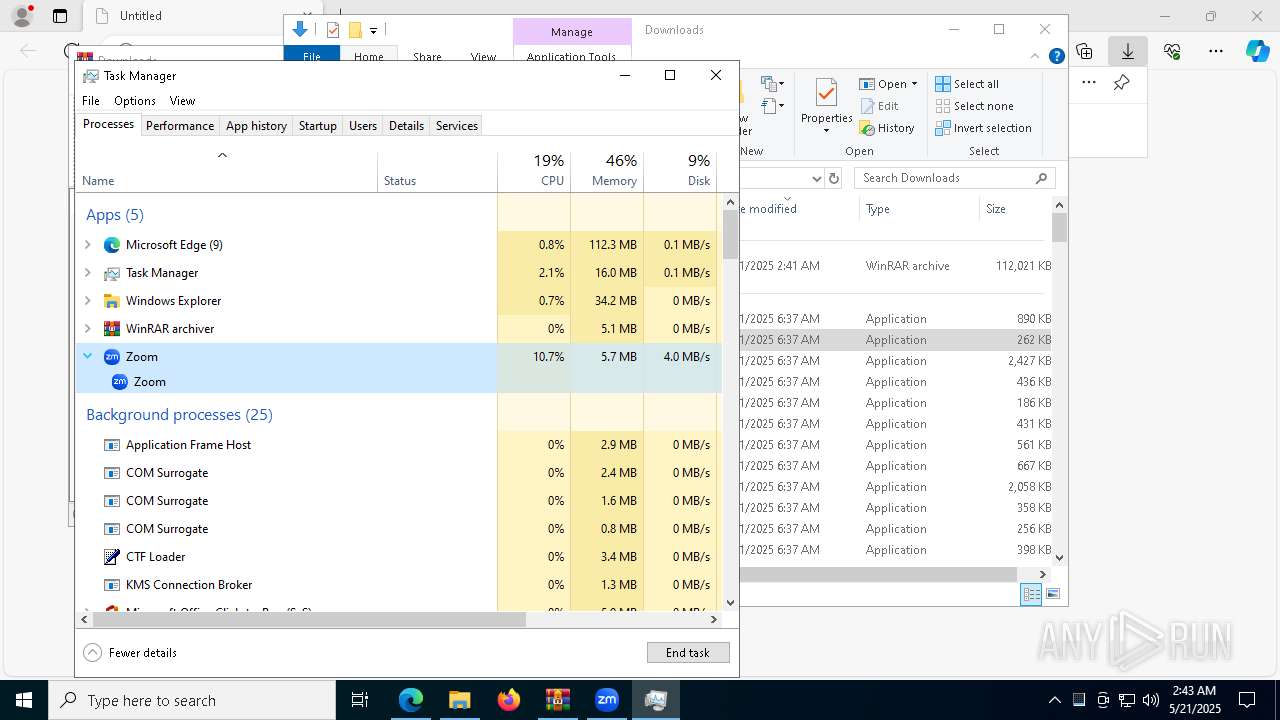Viewport: 1280px width, 720px height.
Task: Switch to the App history tab
Action: 256,126
